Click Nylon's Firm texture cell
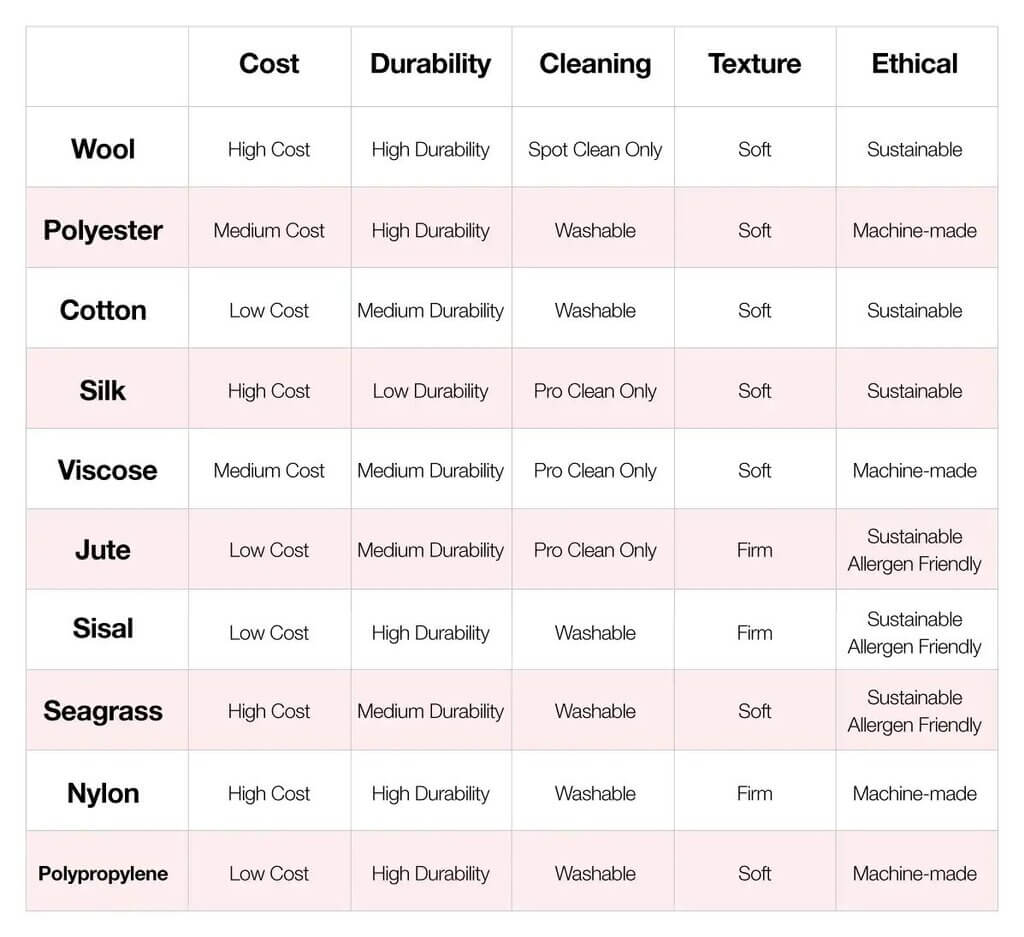1024x937 pixels. (754, 793)
